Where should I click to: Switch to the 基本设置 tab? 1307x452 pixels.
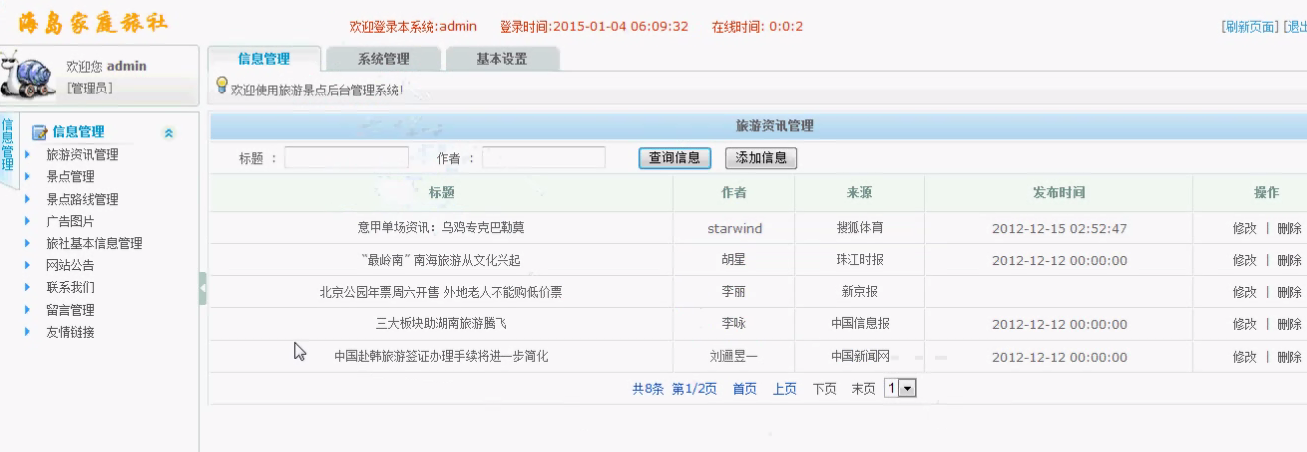pos(502,59)
